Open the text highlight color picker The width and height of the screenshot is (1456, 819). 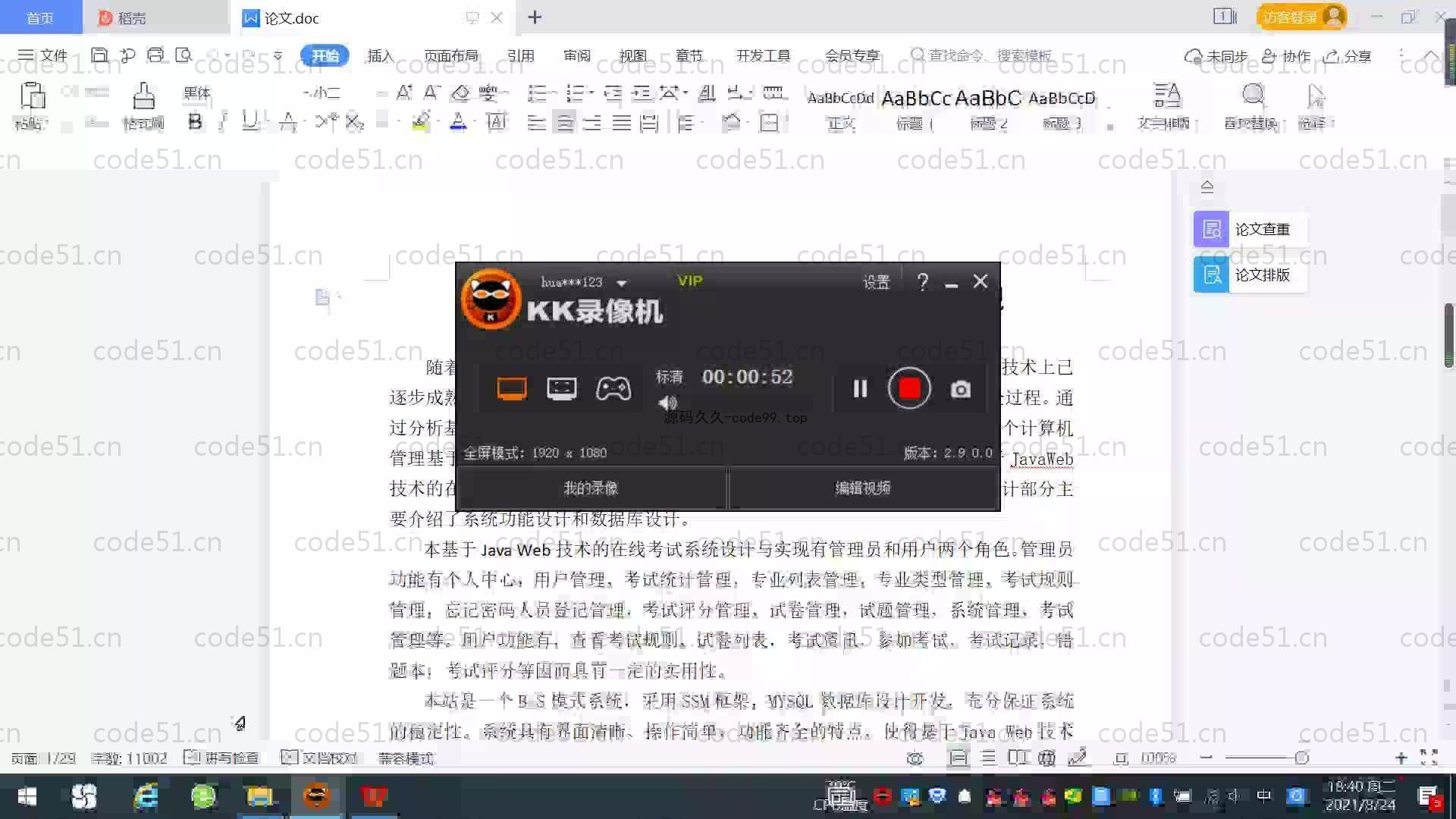(421, 122)
